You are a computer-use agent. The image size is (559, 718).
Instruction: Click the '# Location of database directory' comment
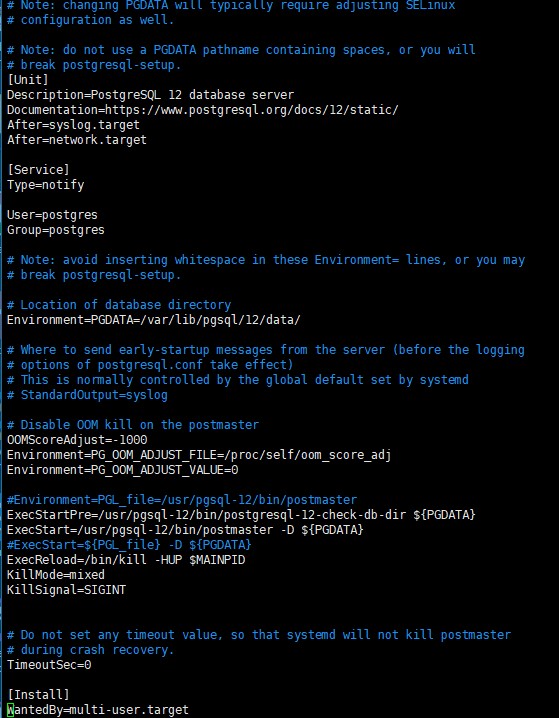point(119,305)
